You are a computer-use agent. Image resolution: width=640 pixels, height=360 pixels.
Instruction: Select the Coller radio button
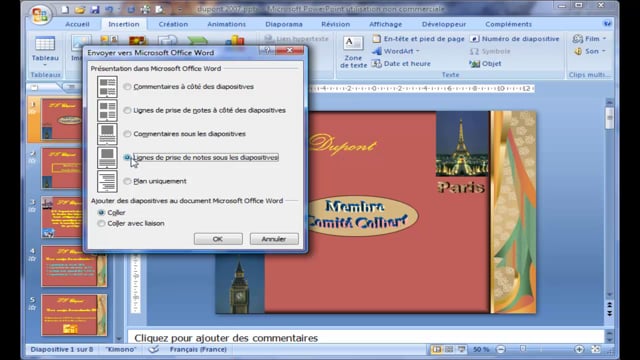coord(101,213)
